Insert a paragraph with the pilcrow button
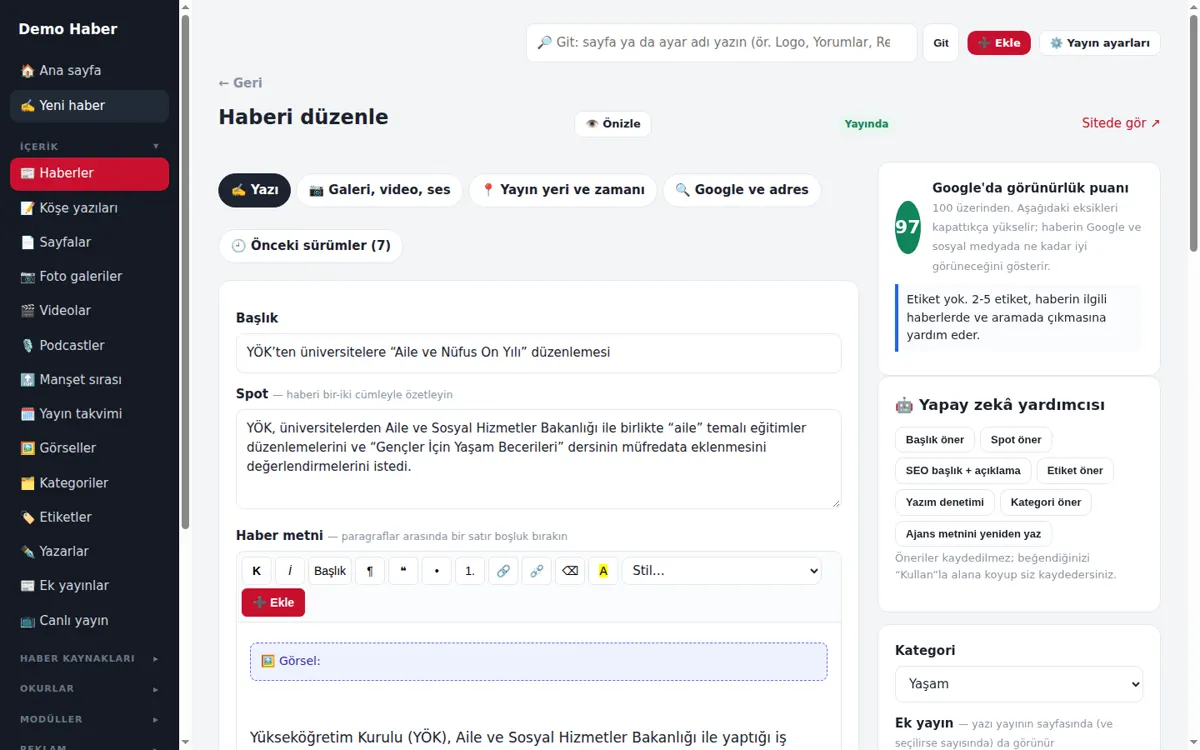 pyautogui.click(x=370, y=571)
